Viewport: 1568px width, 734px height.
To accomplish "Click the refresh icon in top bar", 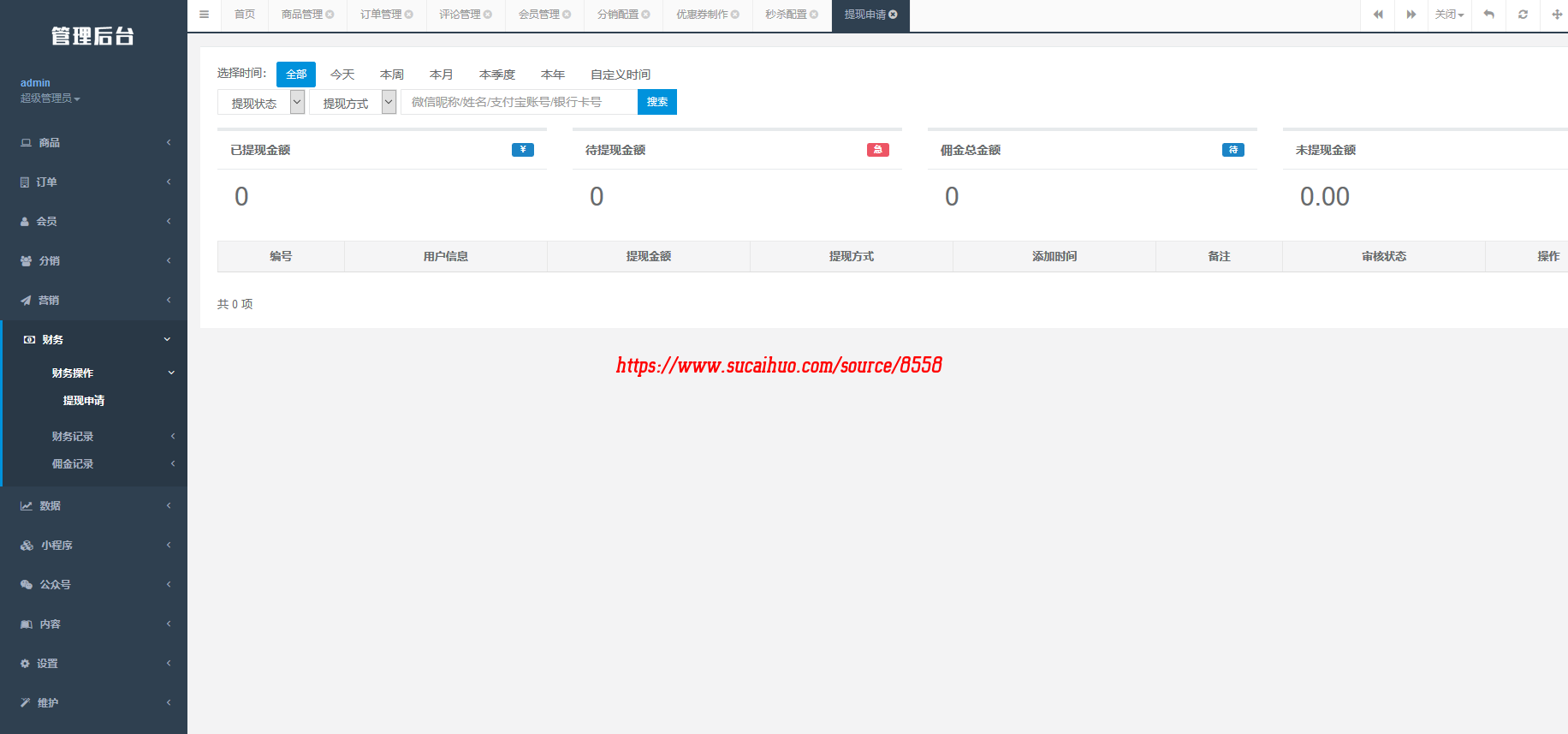I will (x=1523, y=15).
